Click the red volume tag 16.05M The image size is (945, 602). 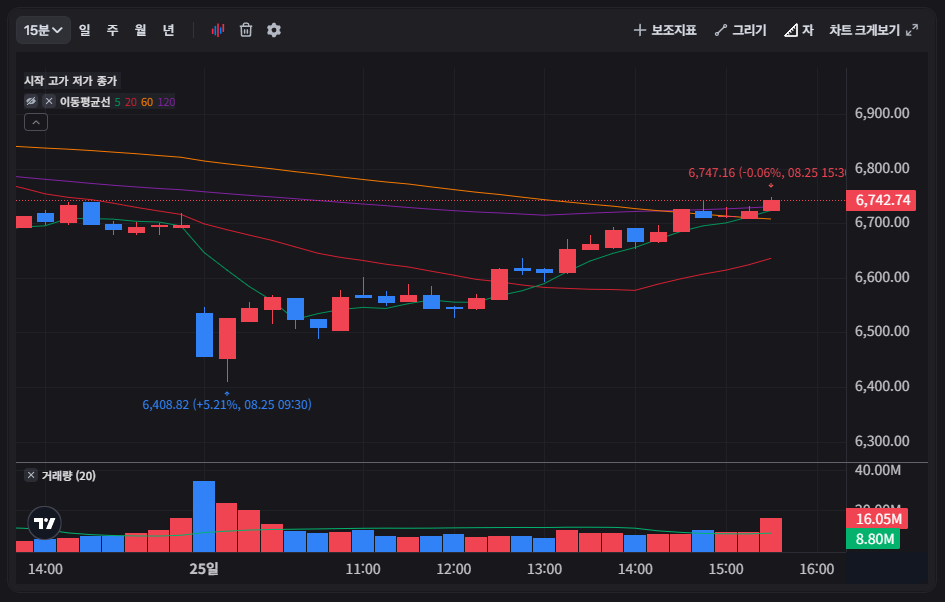click(877, 519)
